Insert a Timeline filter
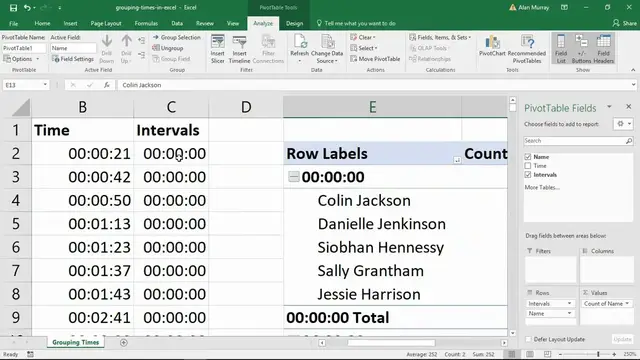640x360 pixels. (x=239, y=49)
